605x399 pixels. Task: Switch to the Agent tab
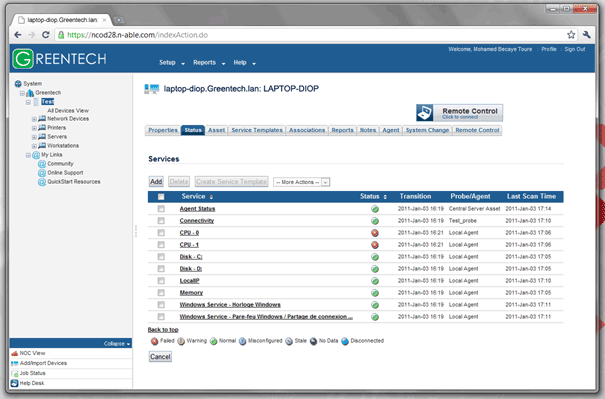click(x=391, y=130)
